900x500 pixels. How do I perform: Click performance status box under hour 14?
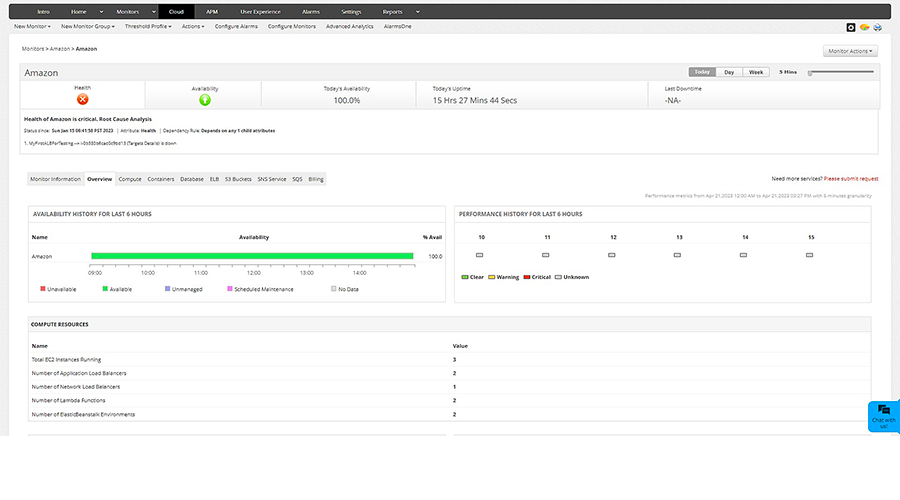coord(743,255)
